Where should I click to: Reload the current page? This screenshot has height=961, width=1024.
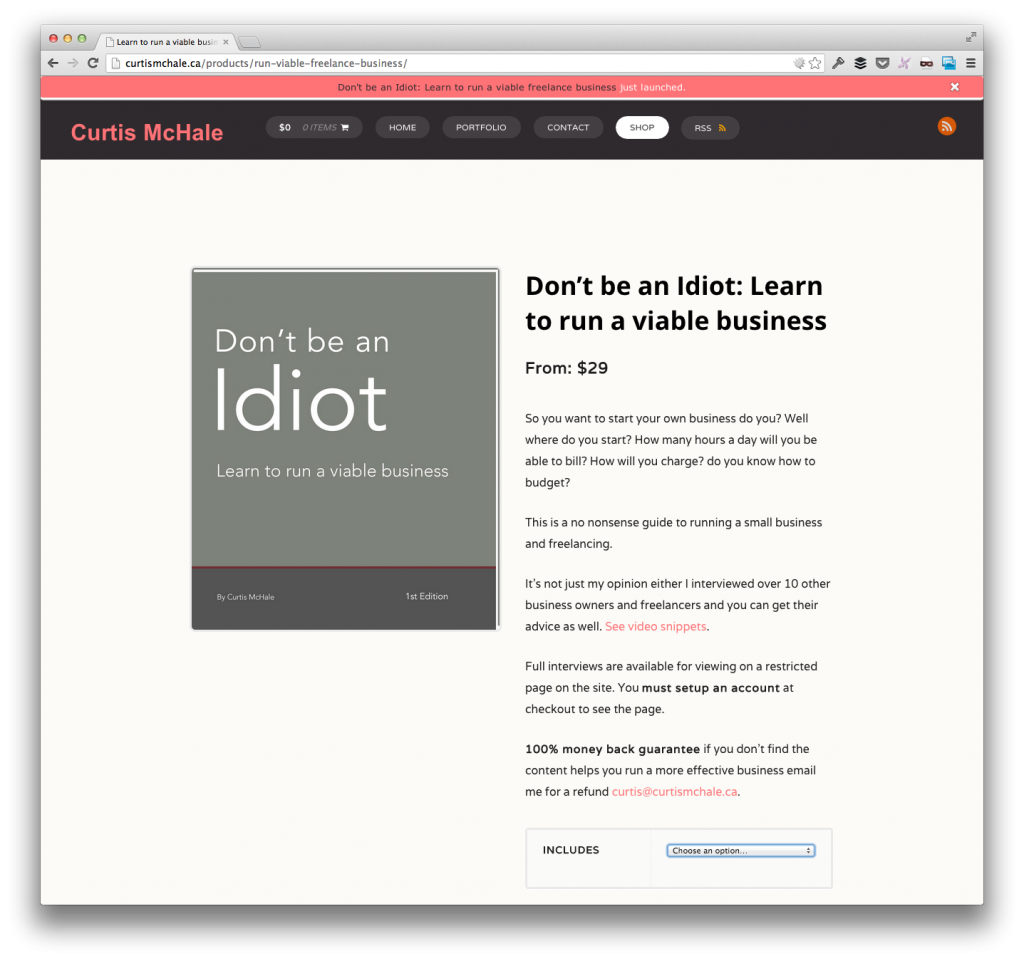coord(93,63)
